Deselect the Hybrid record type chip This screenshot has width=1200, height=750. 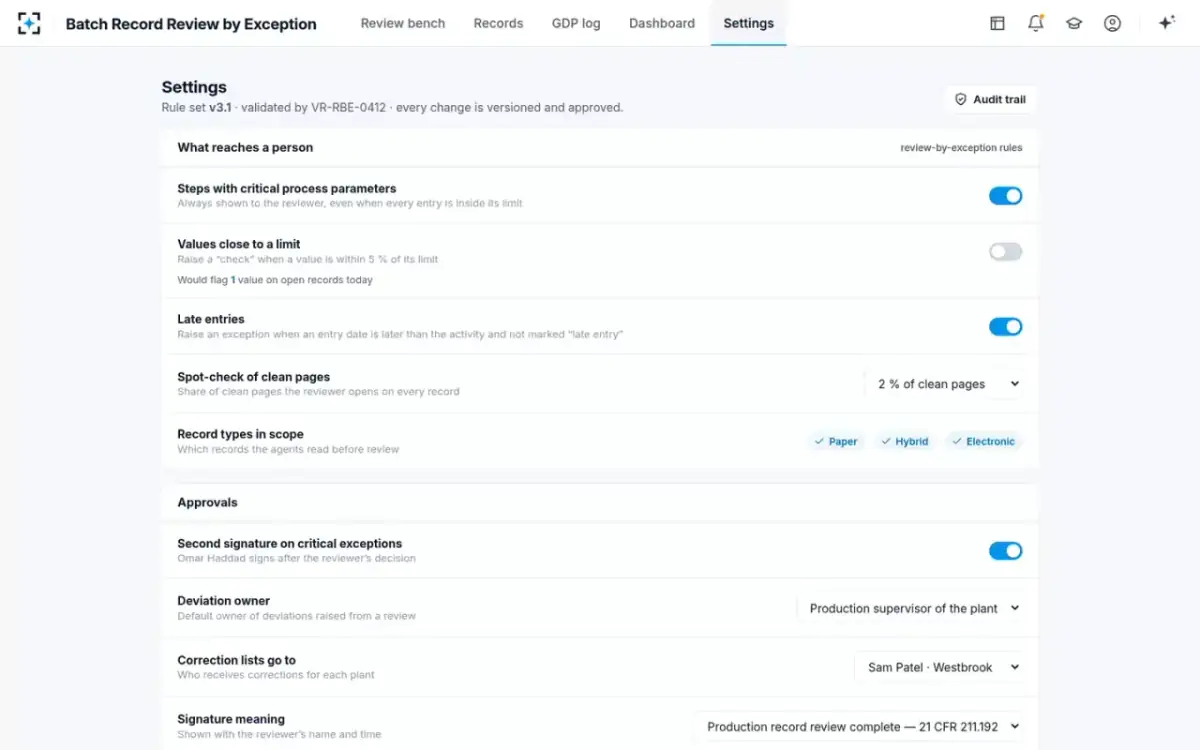905,441
